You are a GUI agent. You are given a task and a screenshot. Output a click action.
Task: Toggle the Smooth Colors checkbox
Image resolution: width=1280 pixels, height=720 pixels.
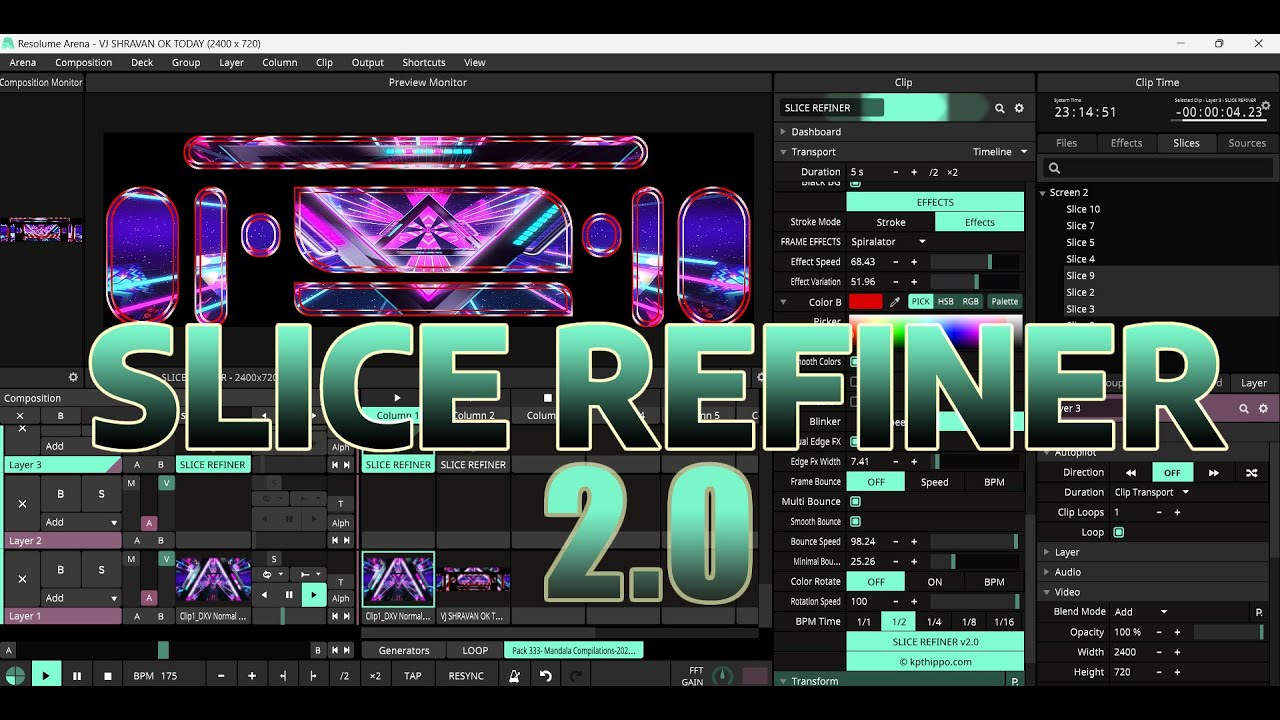coord(854,362)
